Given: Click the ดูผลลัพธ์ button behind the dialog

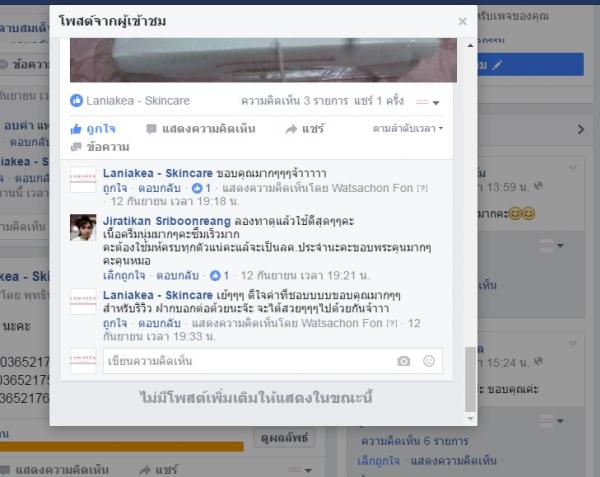Looking at the screenshot, I should [x=284, y=438].
